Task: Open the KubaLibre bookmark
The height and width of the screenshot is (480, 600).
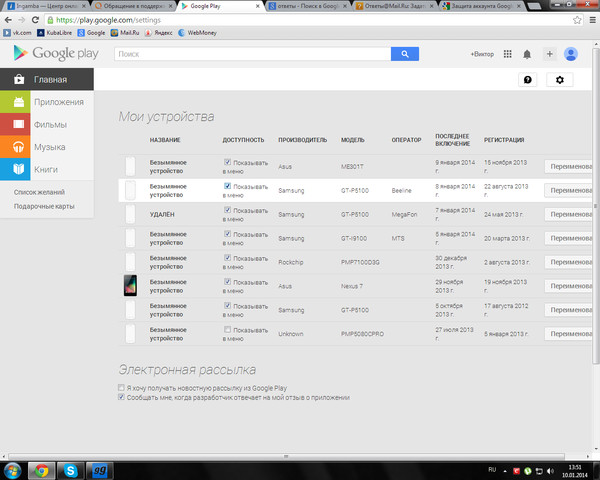Action: click(54, 33)
